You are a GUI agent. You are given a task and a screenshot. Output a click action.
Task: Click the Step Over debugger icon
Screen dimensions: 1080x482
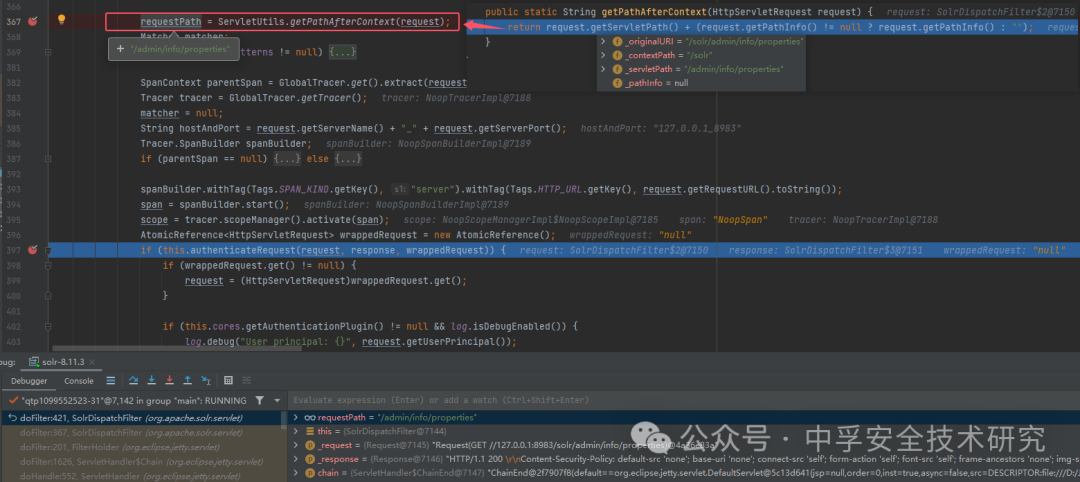136,380
